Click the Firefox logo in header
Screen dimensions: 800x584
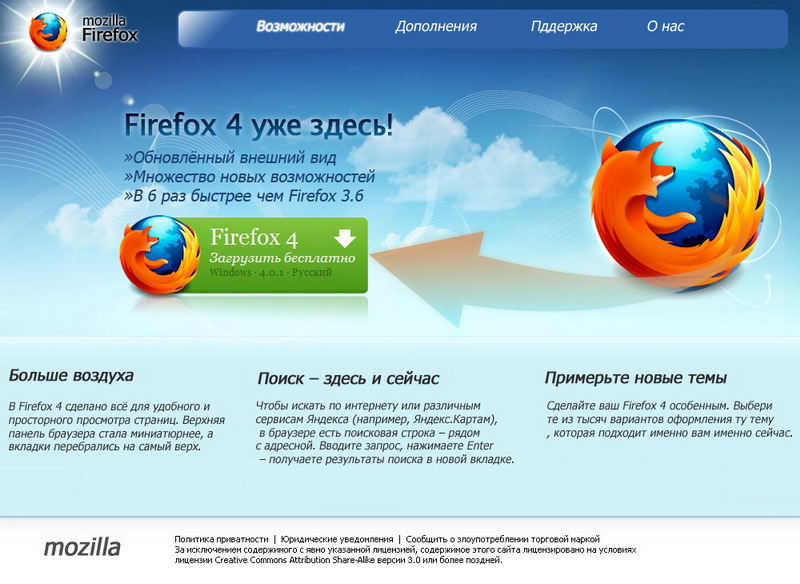pyautogui.click(x=48, y=32)
